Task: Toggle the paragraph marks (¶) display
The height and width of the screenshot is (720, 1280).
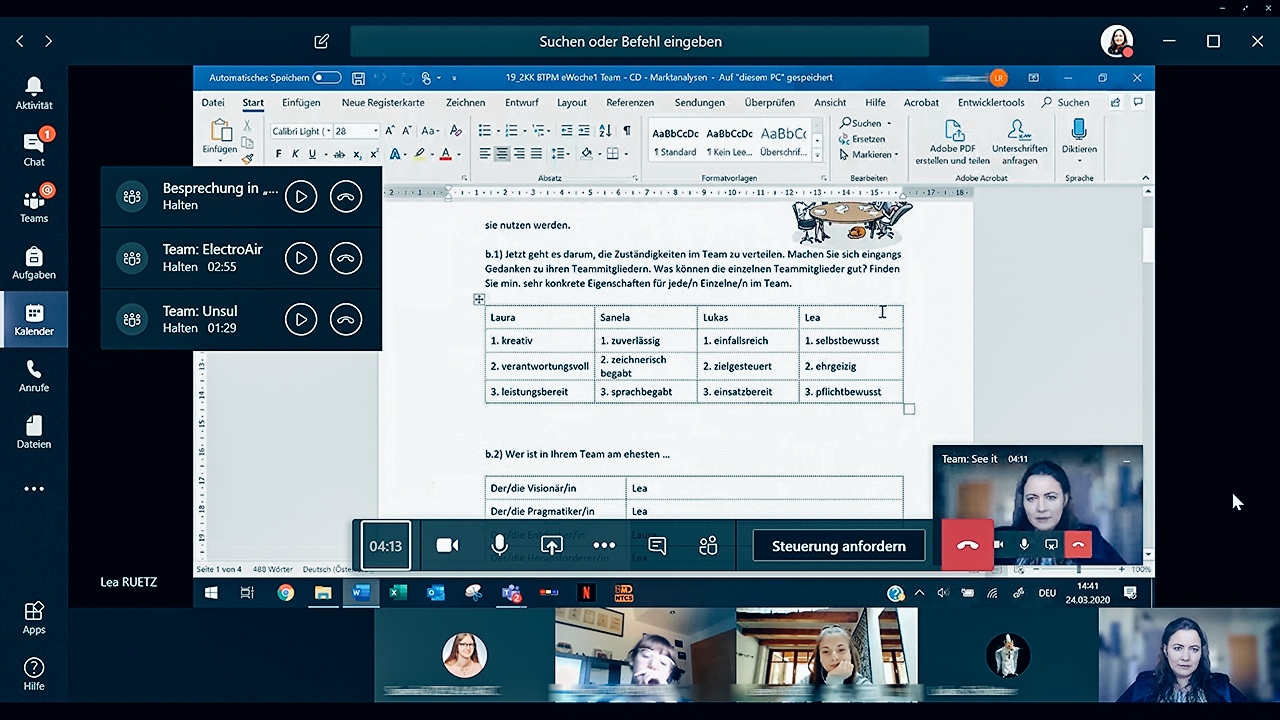Action: [x=627, y=131]
